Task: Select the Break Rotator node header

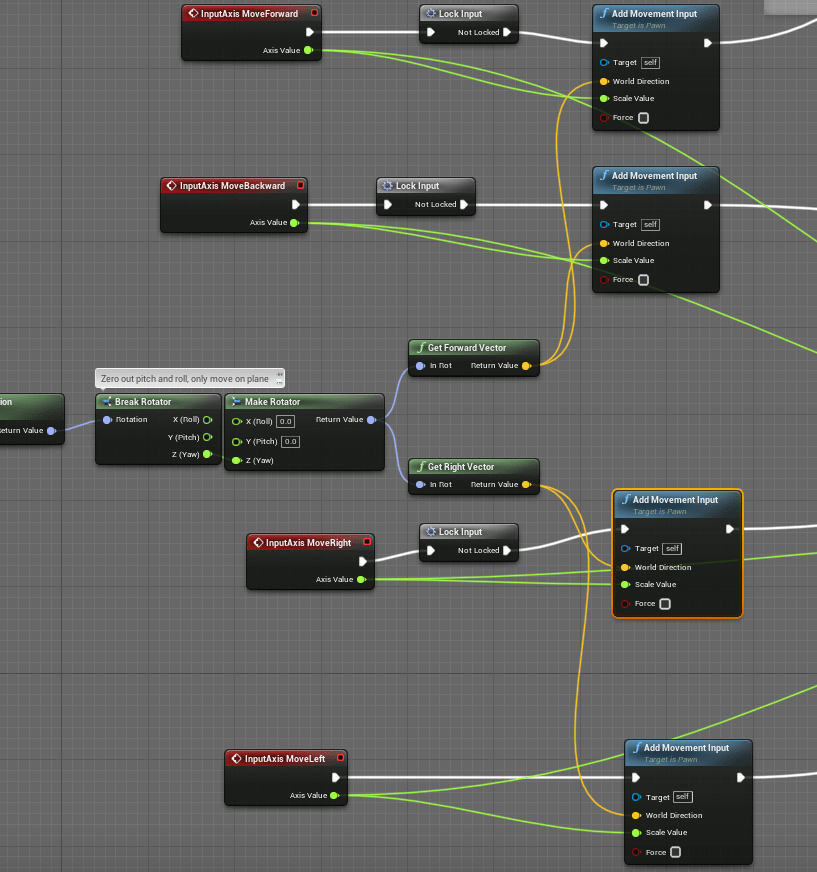Action: pos(143,402)
